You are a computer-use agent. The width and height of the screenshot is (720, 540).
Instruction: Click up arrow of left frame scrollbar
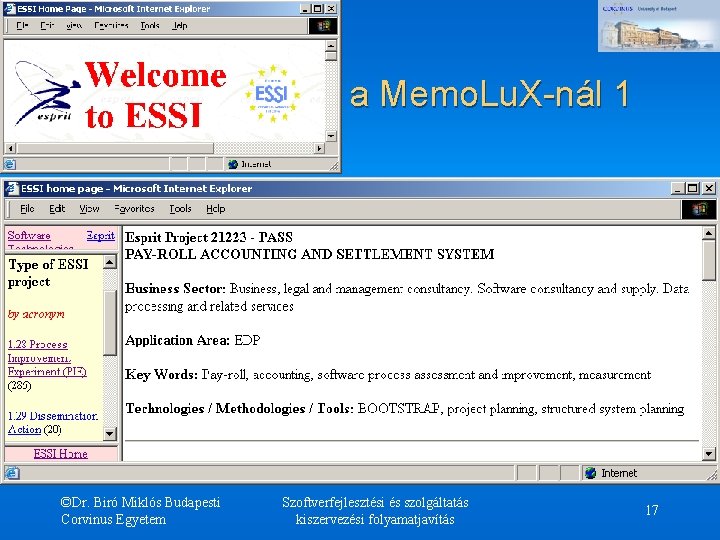tap(110, 262)
